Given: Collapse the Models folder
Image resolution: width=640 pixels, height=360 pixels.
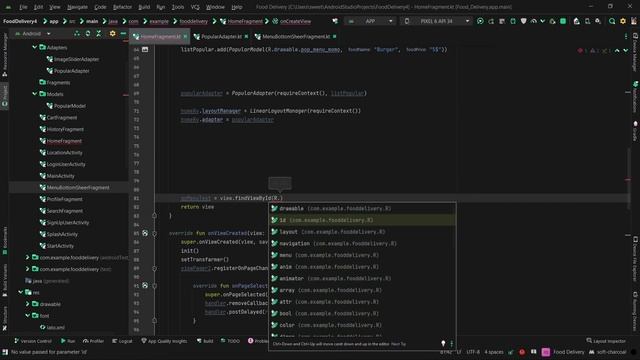Looking at the screenshot, I should point(35,94).
